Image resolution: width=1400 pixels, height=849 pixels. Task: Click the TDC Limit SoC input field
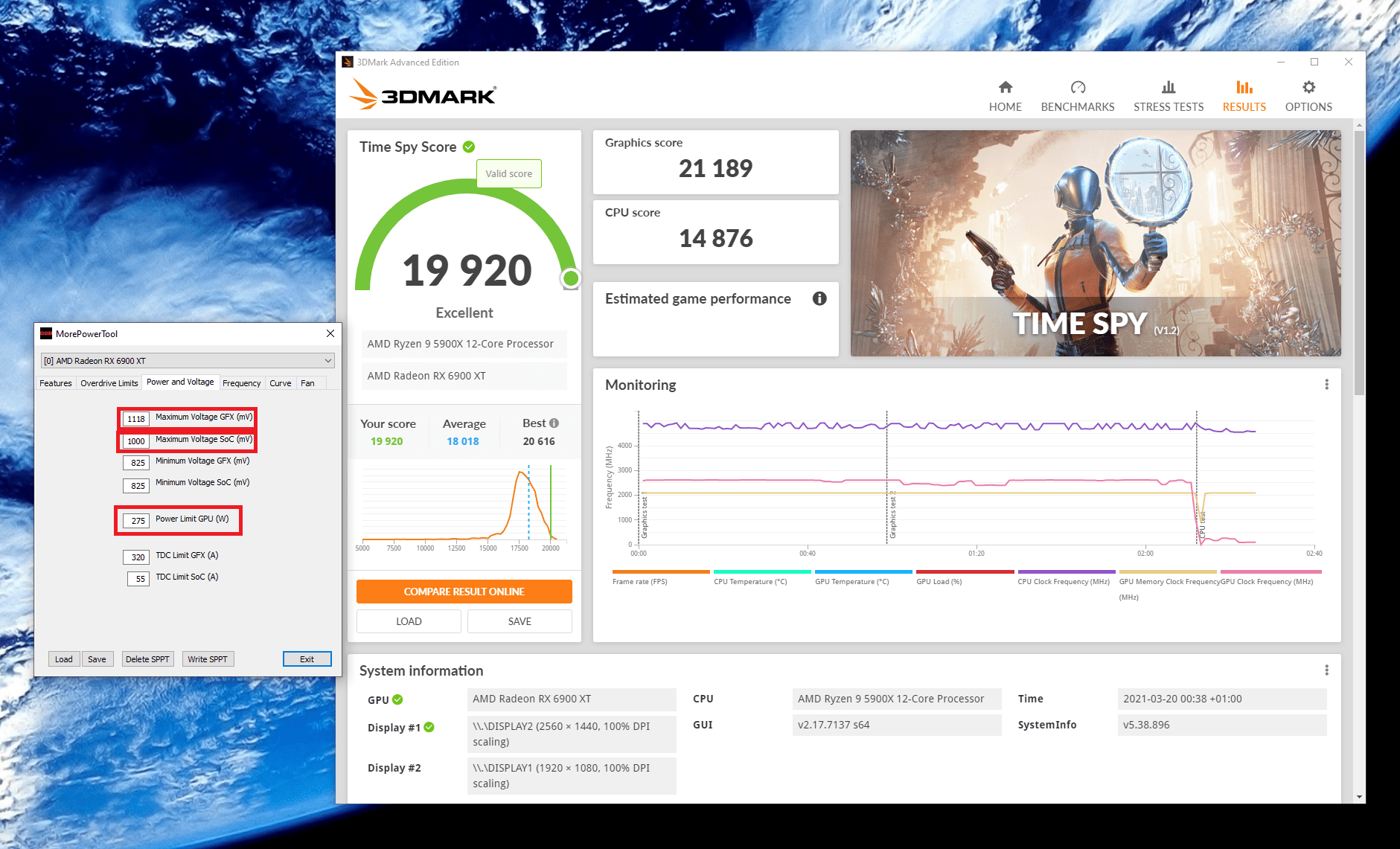138,579
